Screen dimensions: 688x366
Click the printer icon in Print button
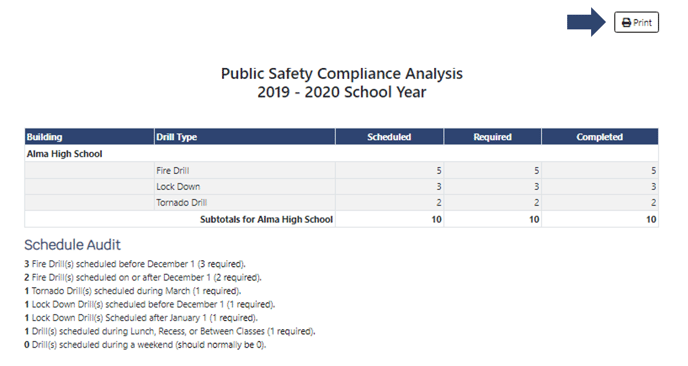tap(626, 23)
